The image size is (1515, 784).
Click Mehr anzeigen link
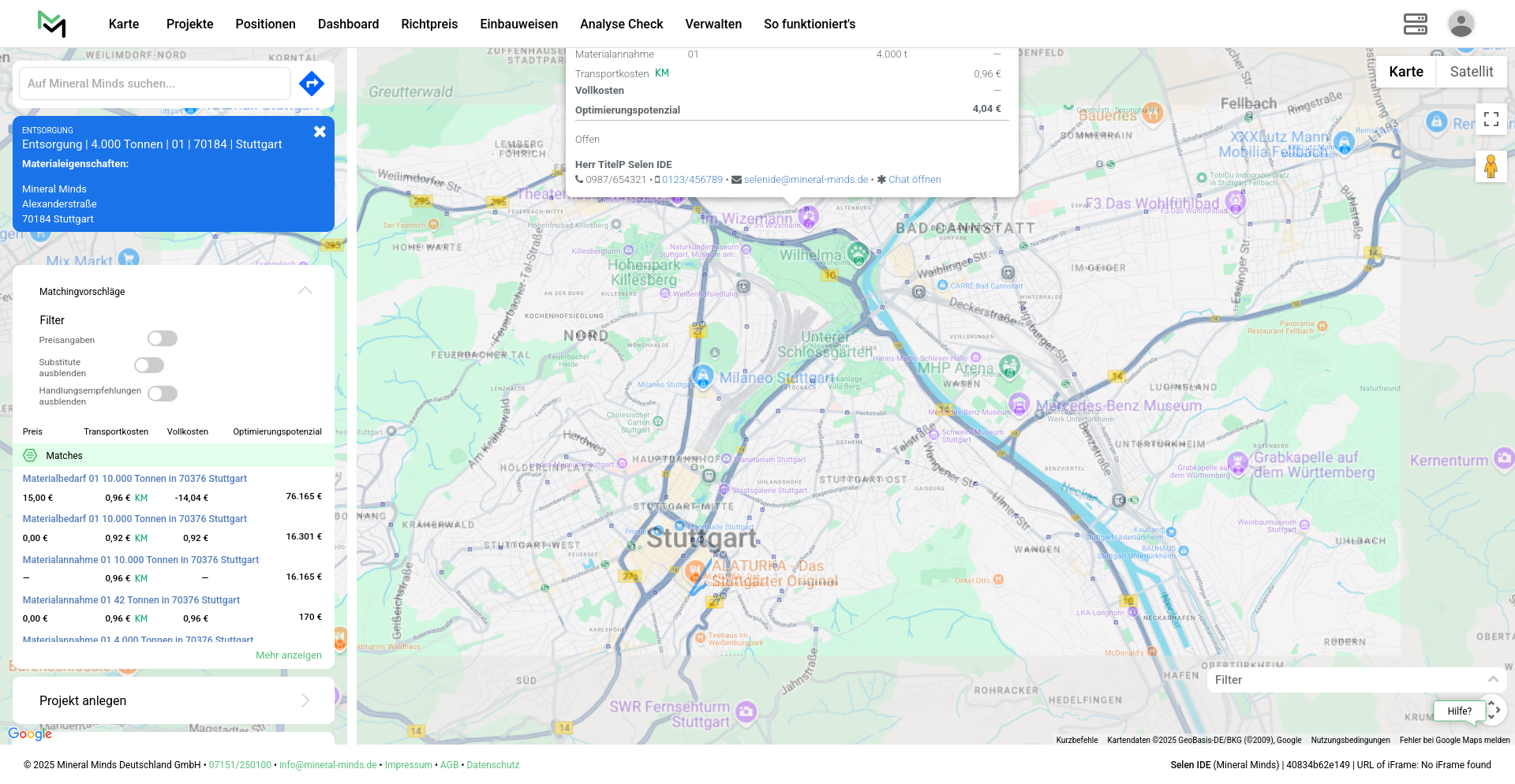289,655
